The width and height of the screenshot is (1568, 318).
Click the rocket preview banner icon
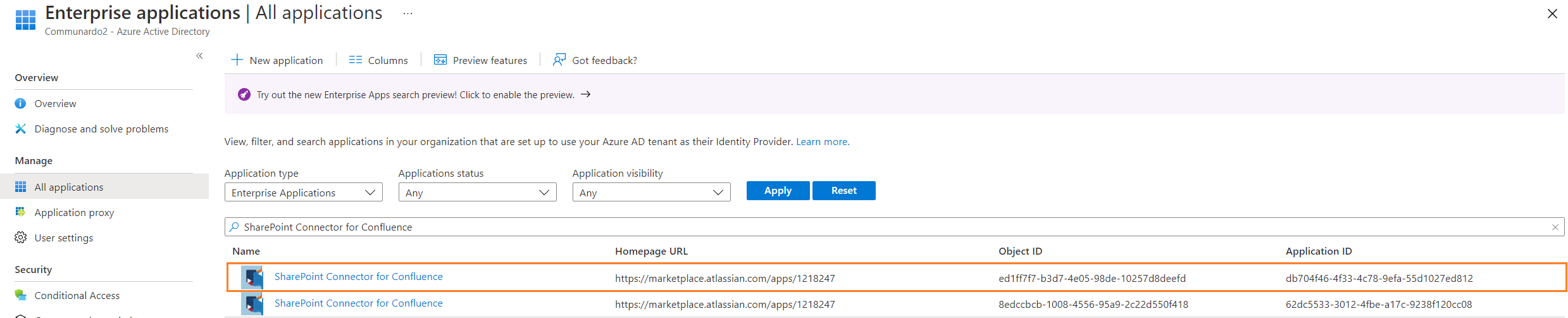click(x=244, y=94)
